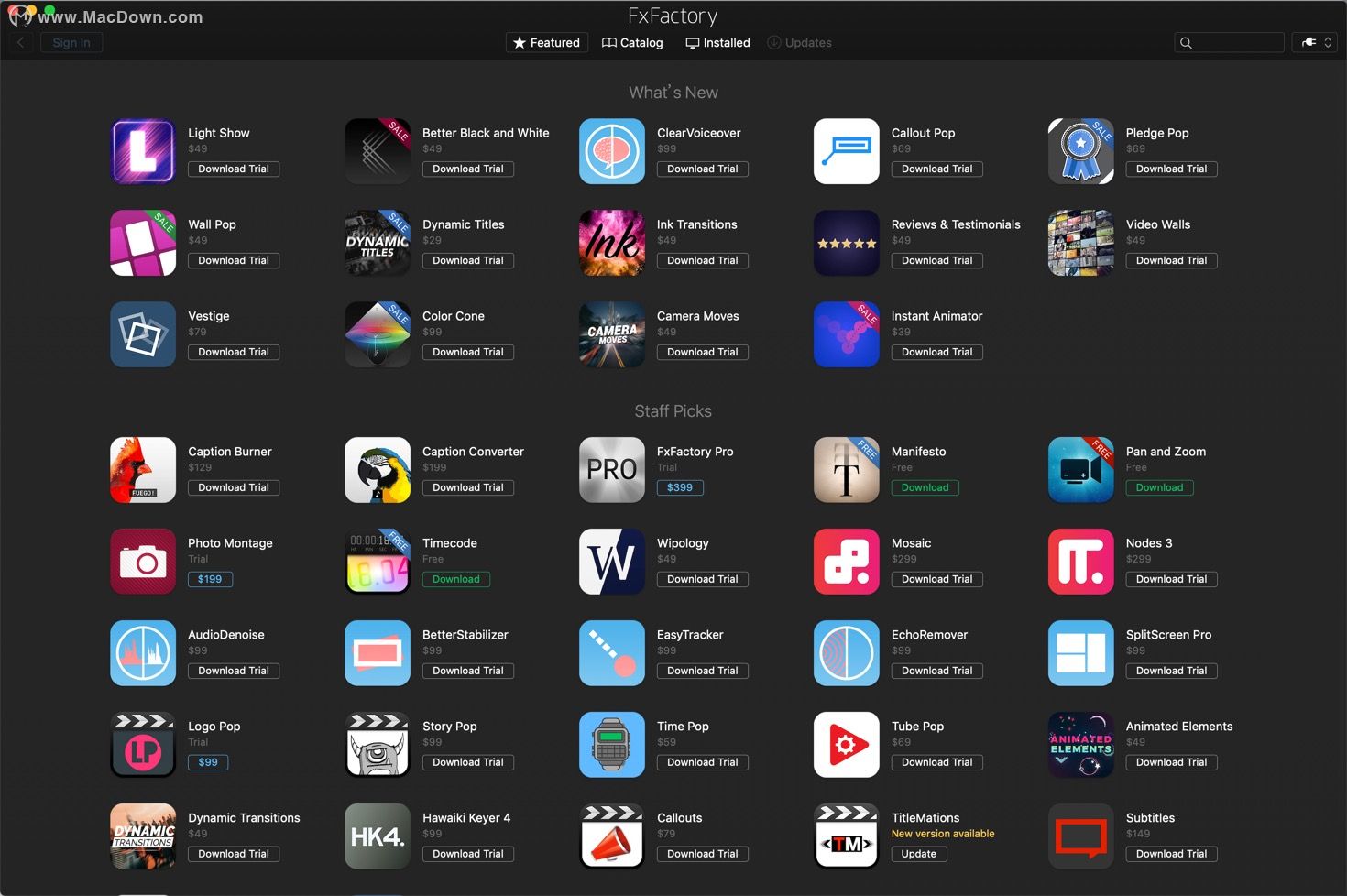Image resolution: width=1347 pixels, height=896 pixels.
Task: Open the Featured tab
Action: [x=546, y=43]
